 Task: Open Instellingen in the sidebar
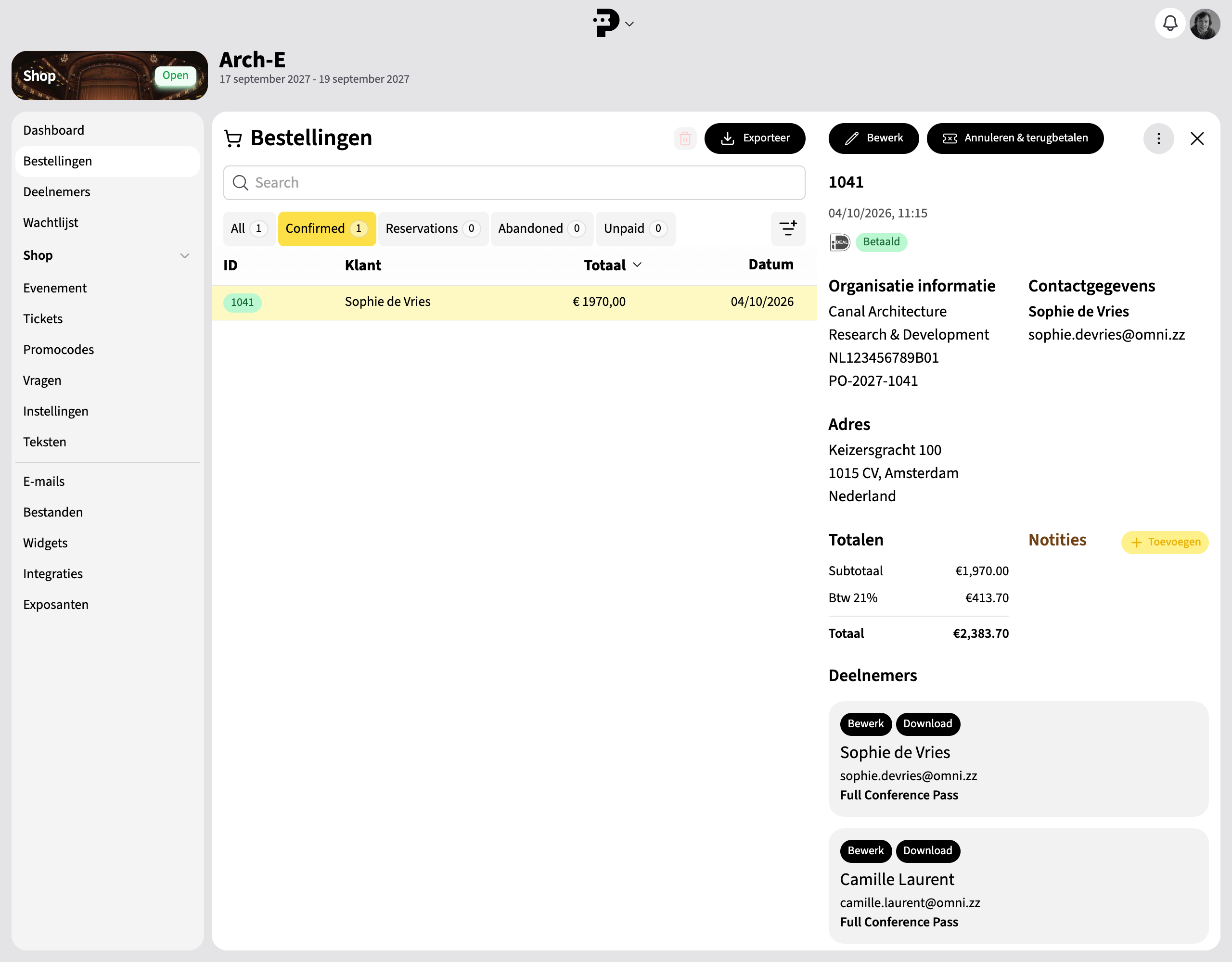[x=107, y=411]
